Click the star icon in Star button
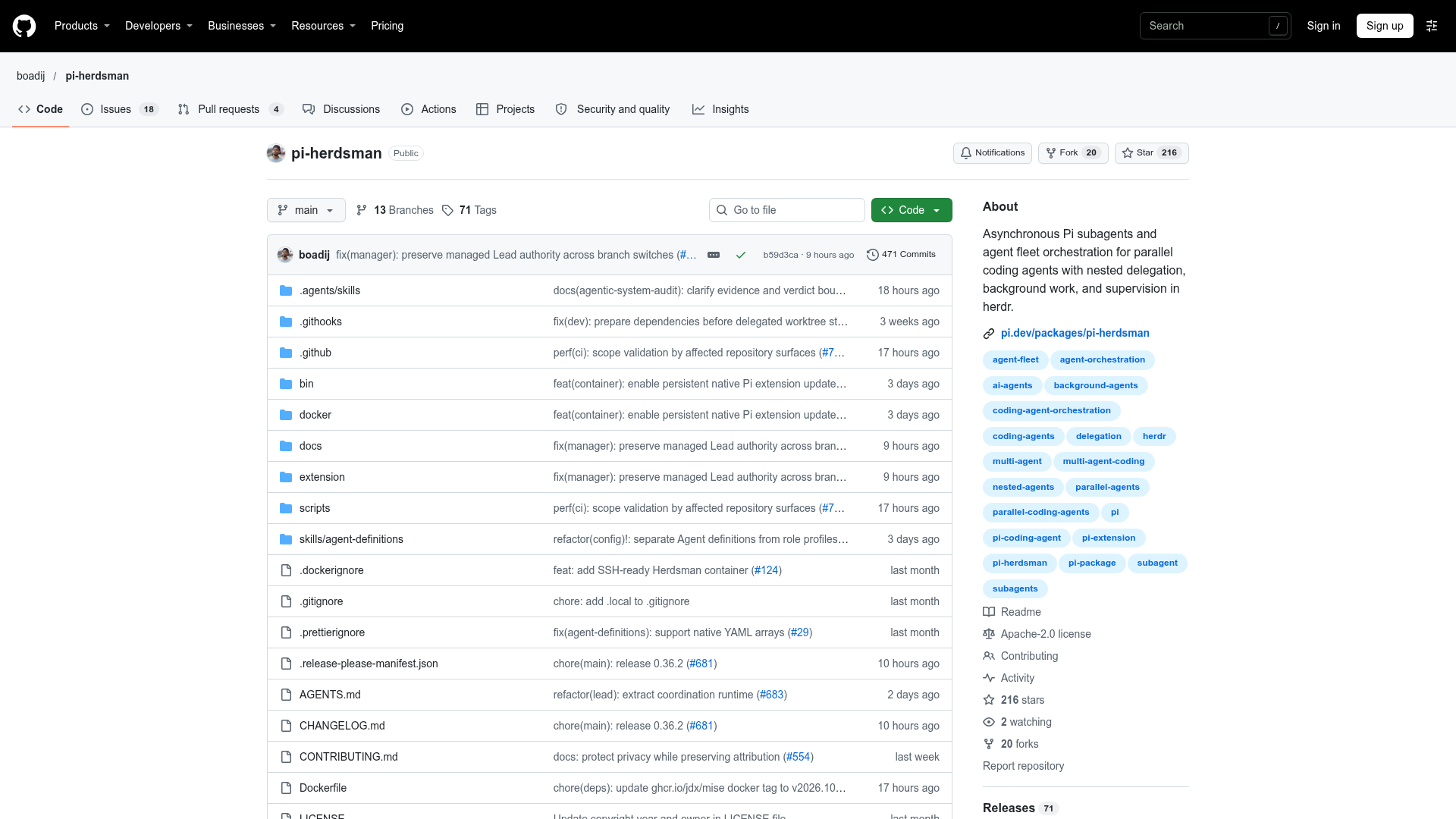This screenshot has height=819, width=1456. 1128,153
